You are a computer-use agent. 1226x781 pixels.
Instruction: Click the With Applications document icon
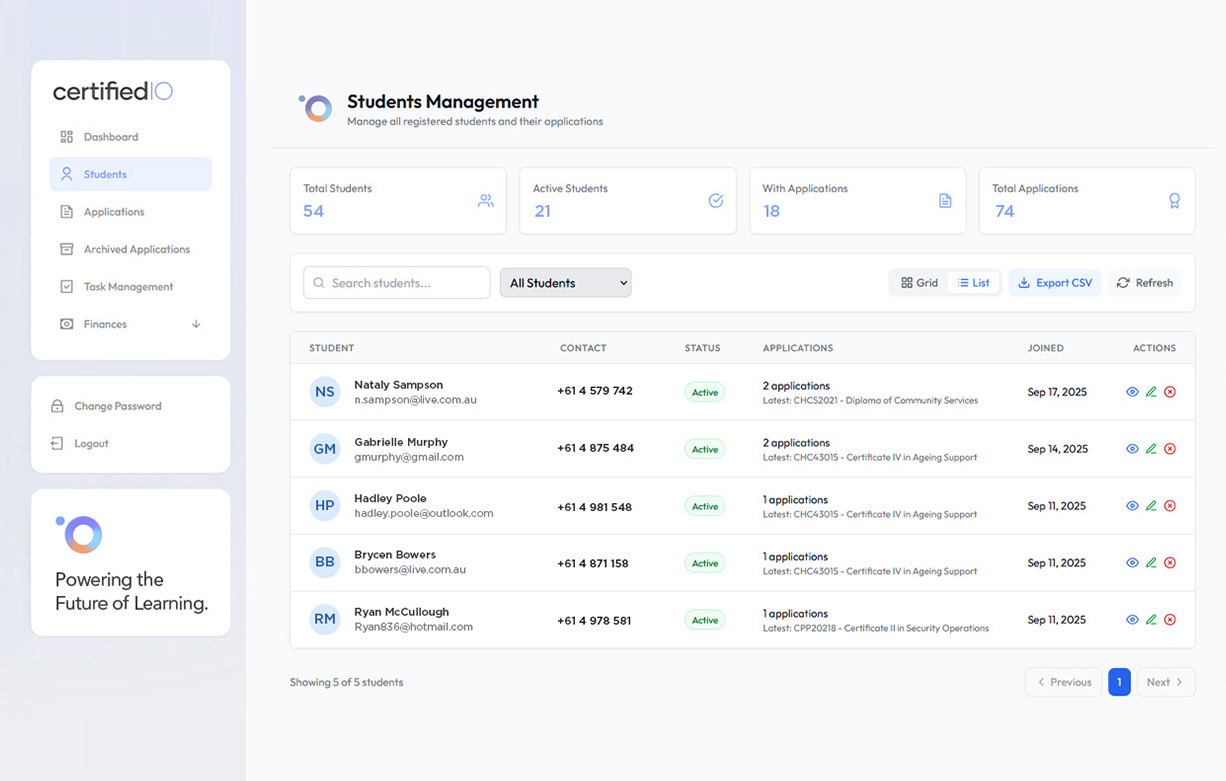pos(945,201)
